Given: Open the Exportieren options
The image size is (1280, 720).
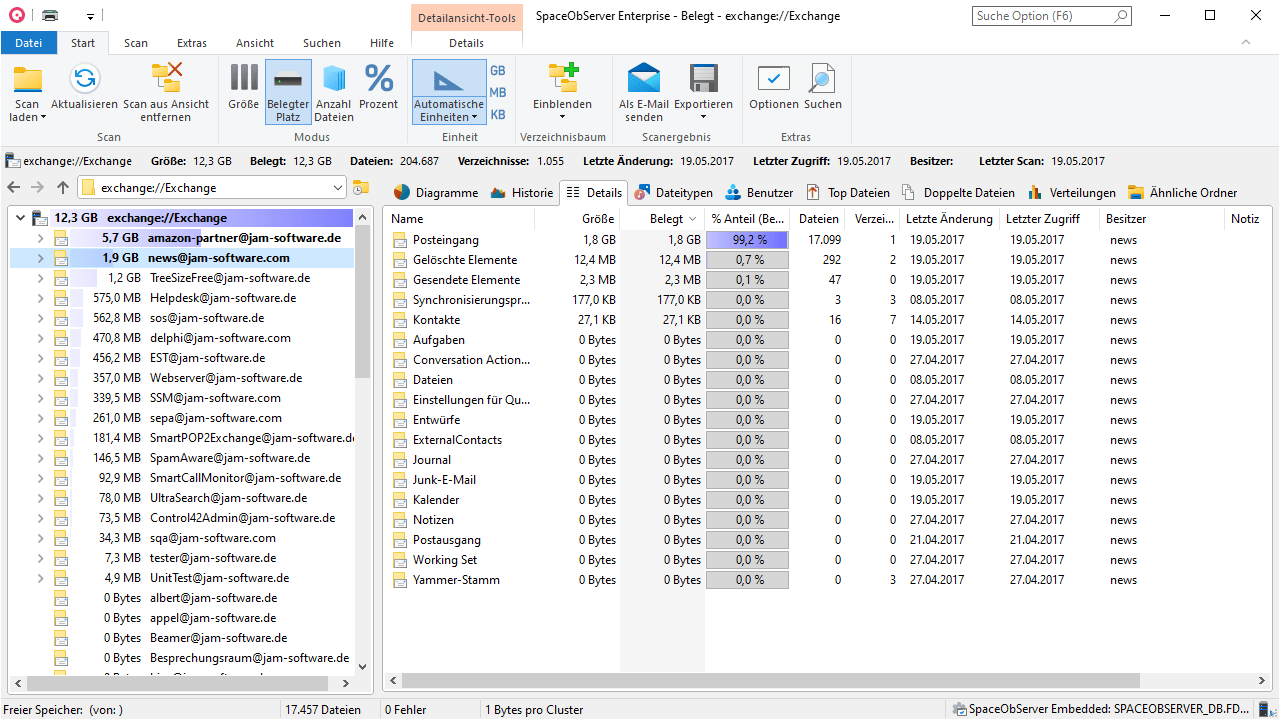Looking at the screenshot, I should coord(703,92).
